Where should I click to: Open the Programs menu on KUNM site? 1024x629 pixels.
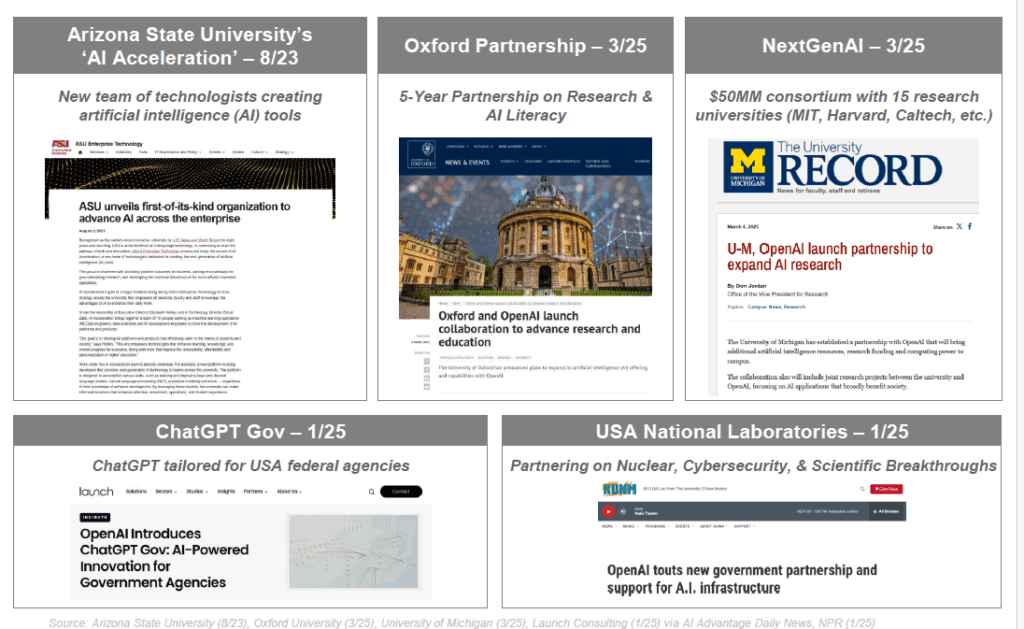click(x=656, y=526)
